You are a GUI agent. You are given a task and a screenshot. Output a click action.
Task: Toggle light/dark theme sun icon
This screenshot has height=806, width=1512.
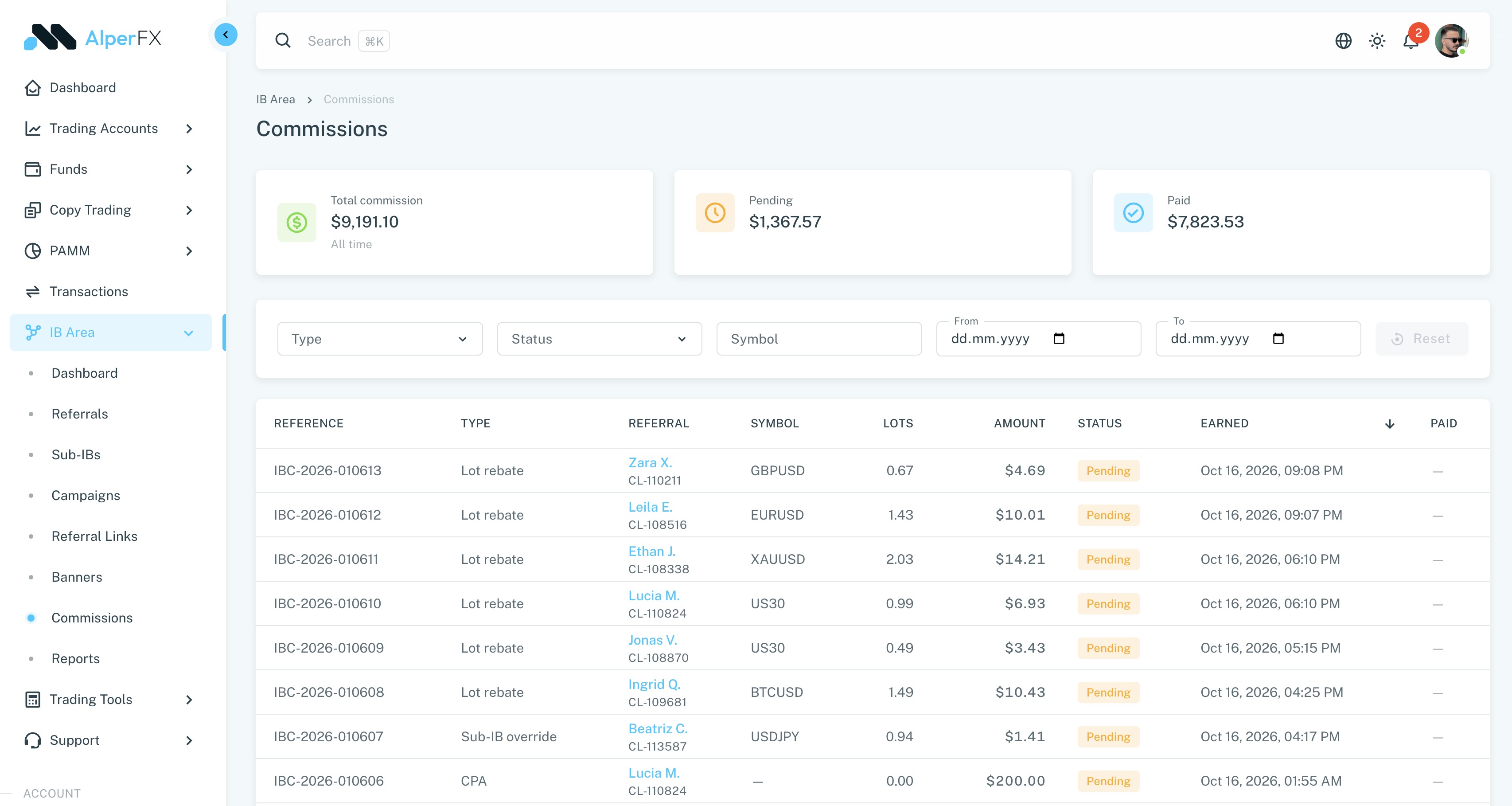[1377, 40]
